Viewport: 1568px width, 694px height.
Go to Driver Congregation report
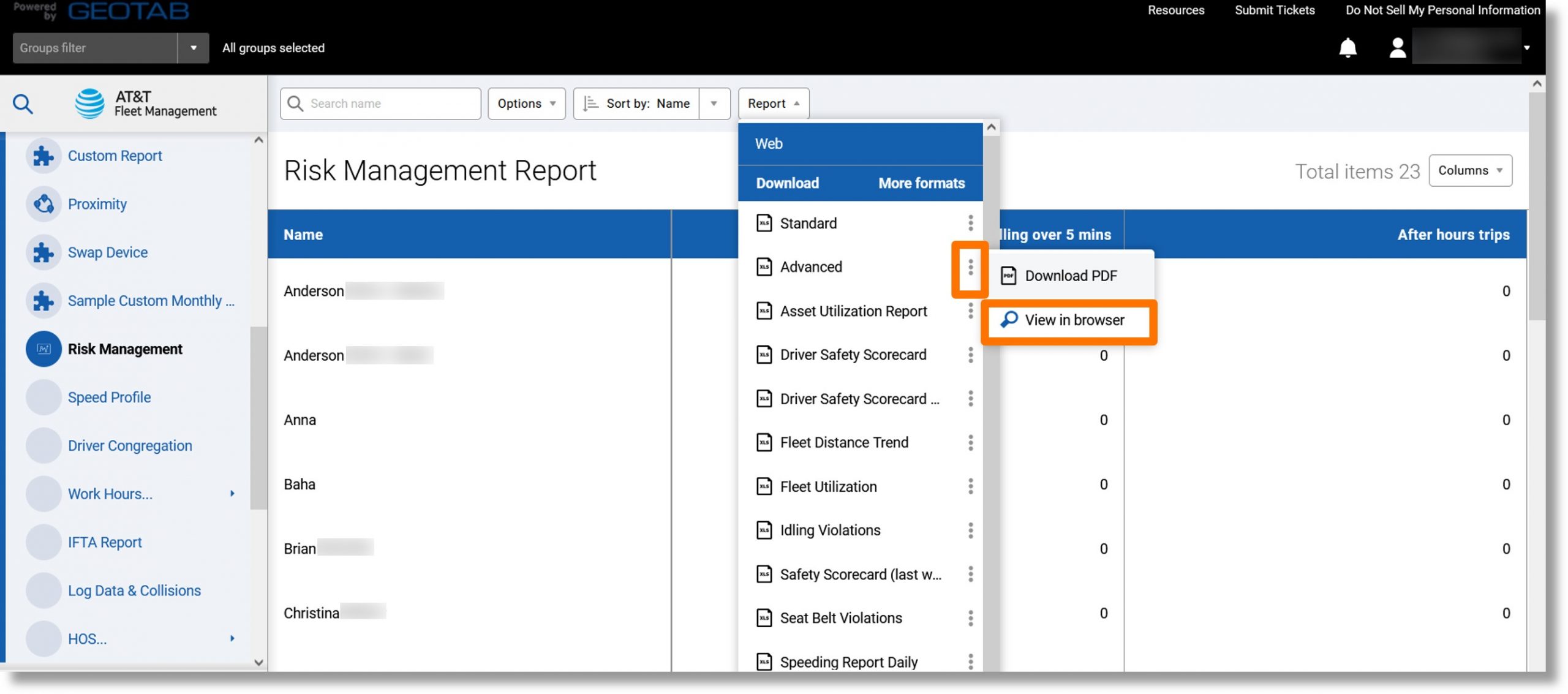click(130, 446)
